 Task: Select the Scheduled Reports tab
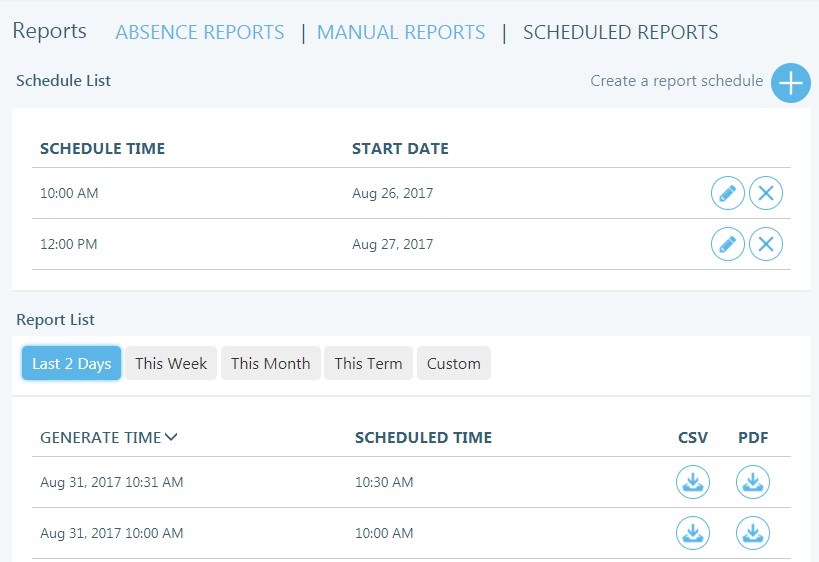[620, 32]
